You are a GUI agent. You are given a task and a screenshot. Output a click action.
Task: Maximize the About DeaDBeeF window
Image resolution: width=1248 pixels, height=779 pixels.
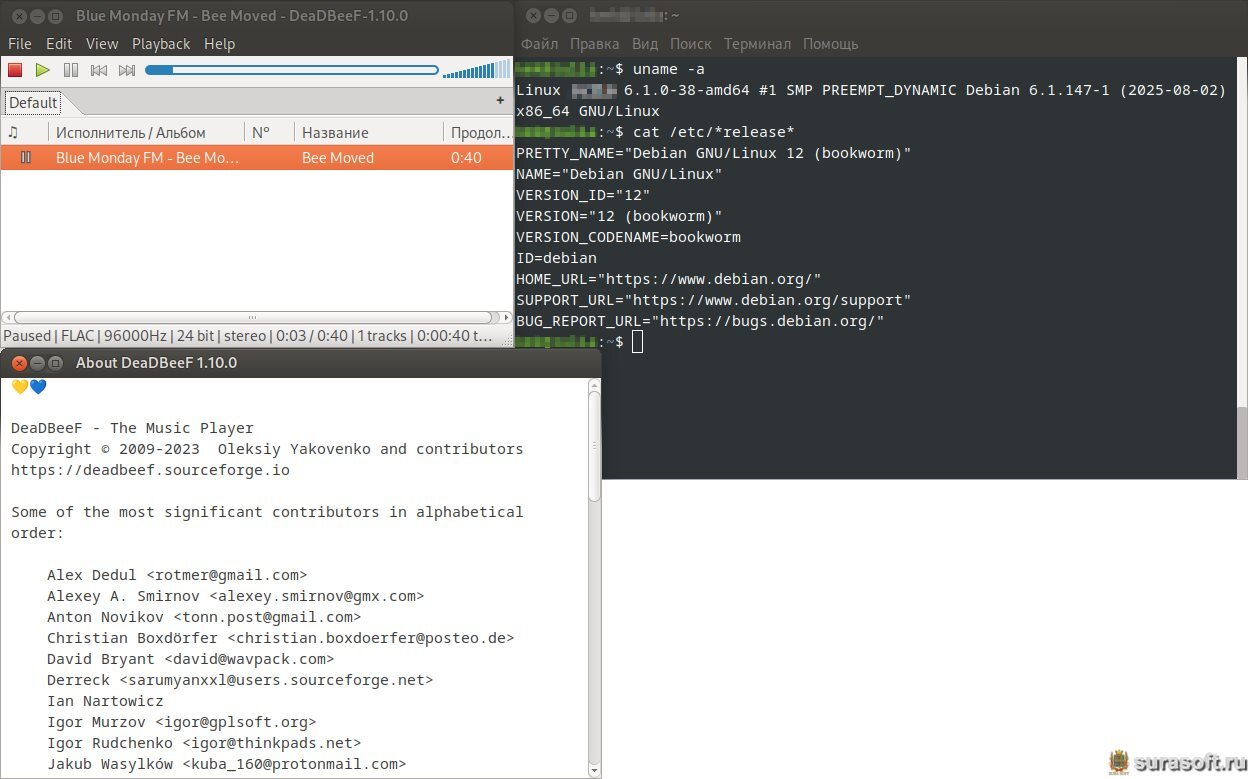pos(56,363)
